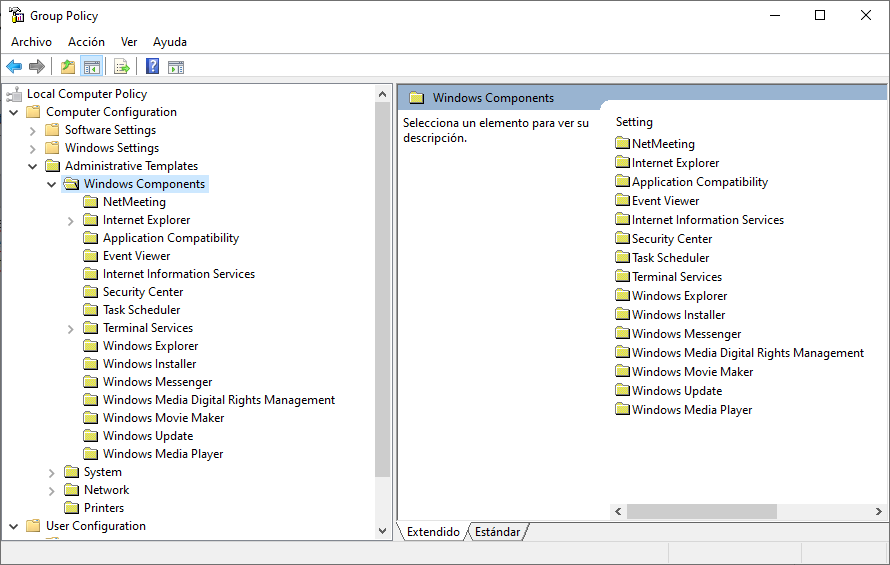Click the settings list scroll right arrow
890x565 pixels.
879,512
